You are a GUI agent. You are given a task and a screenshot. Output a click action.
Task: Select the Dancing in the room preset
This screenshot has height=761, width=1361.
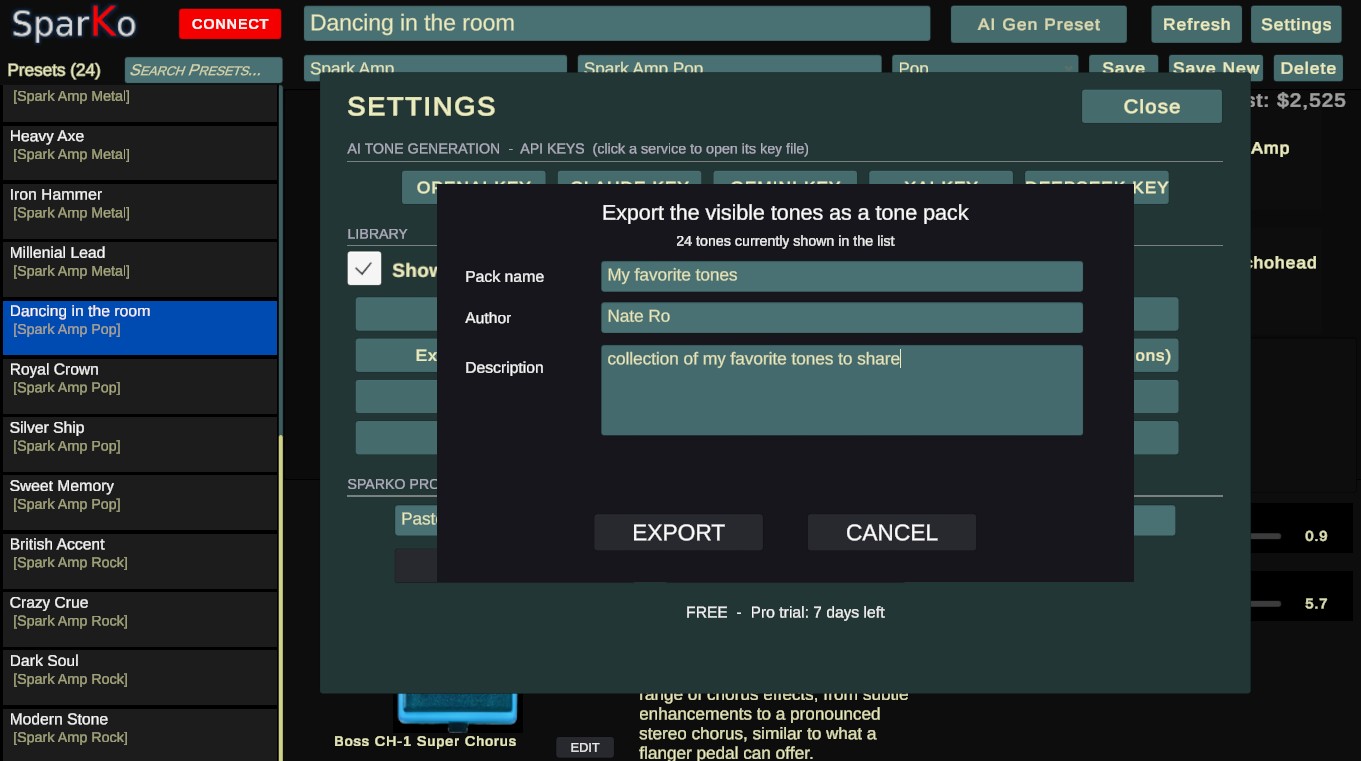tap(140, 327)
